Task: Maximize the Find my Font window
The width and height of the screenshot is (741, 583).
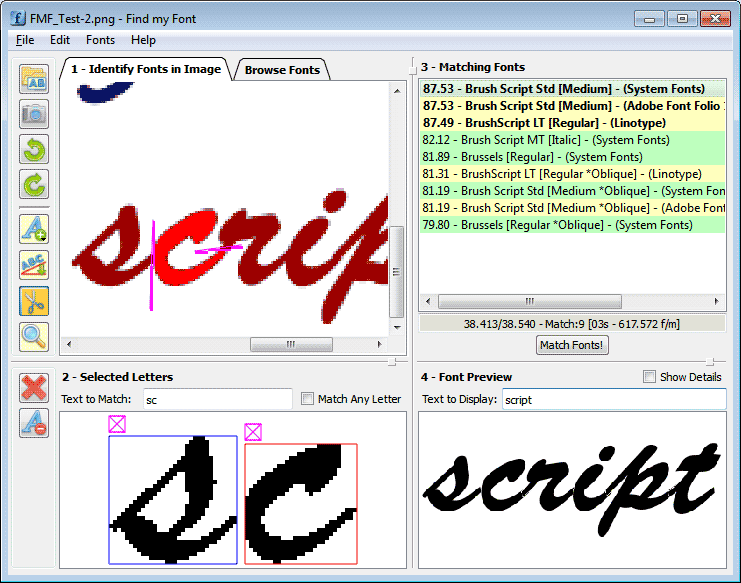Action: [682, 19]
